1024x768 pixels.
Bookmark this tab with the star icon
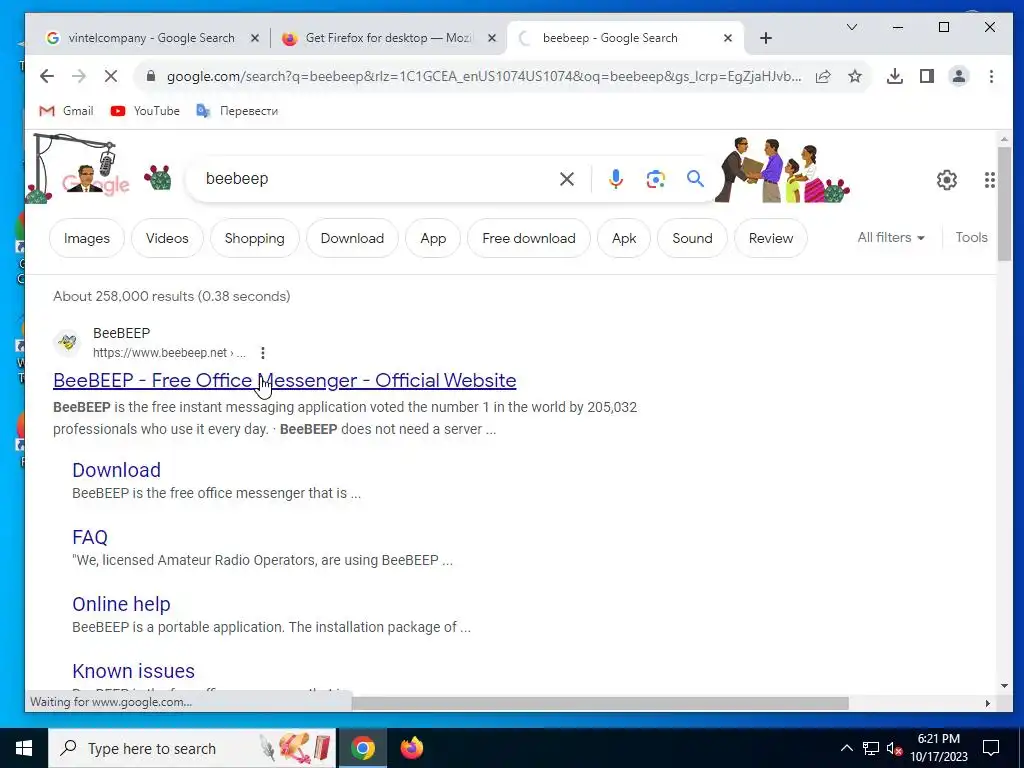click(x=855, y=76)
